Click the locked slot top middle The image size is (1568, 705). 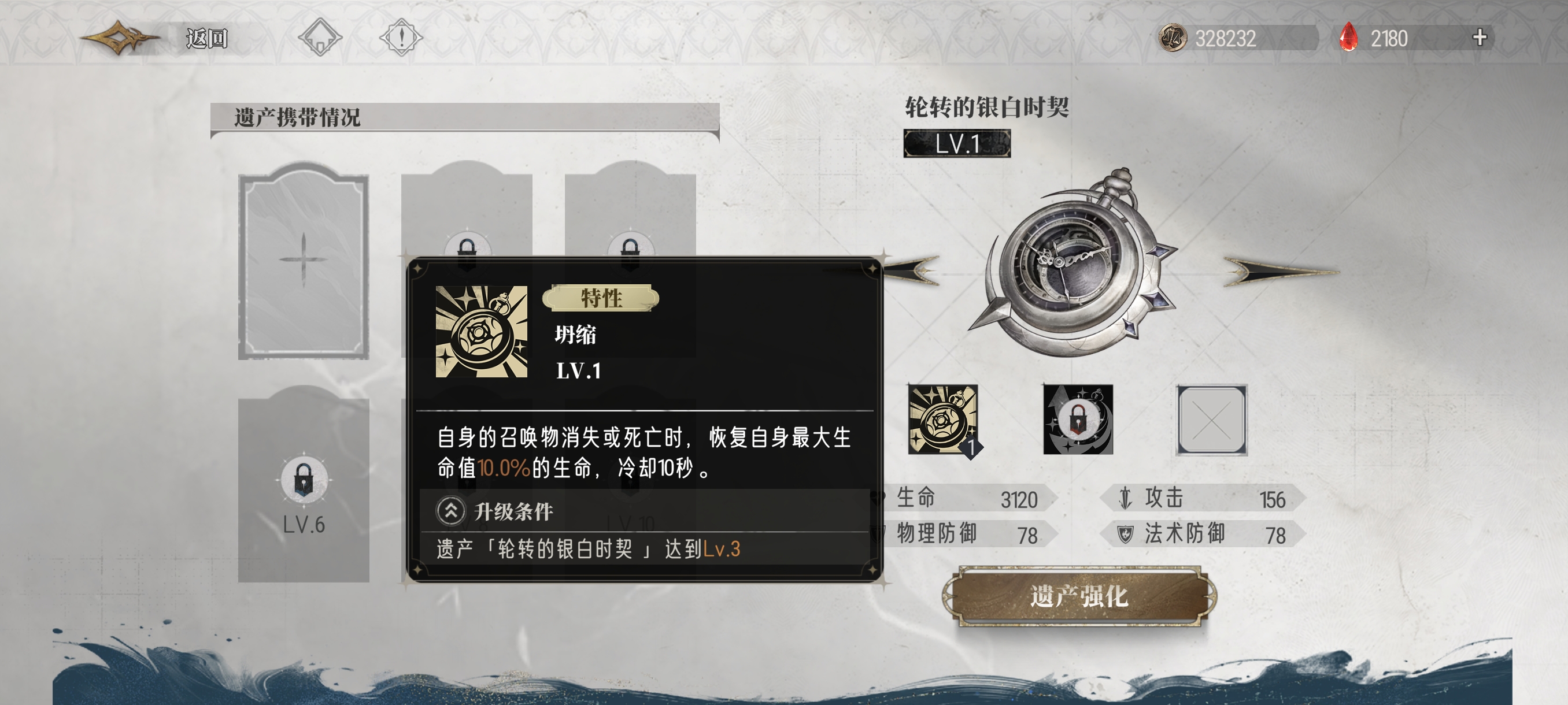pyautogui.click(x=466, y=210)
